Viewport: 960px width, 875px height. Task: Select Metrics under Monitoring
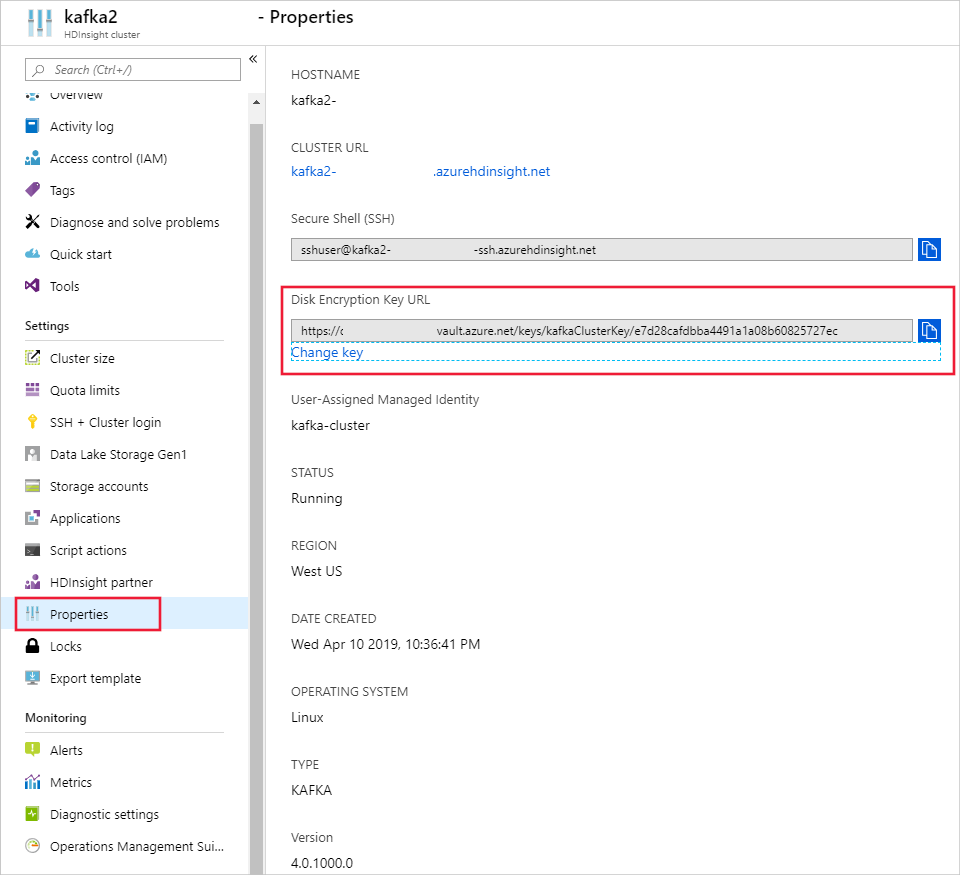(71, 783)
